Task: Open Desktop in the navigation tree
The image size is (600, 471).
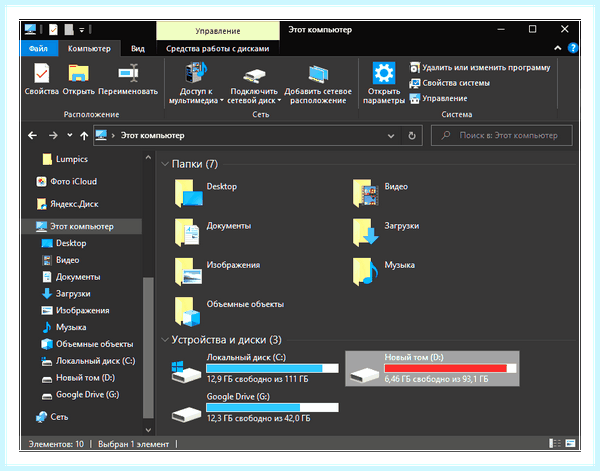Action: (x=64, y=243)
